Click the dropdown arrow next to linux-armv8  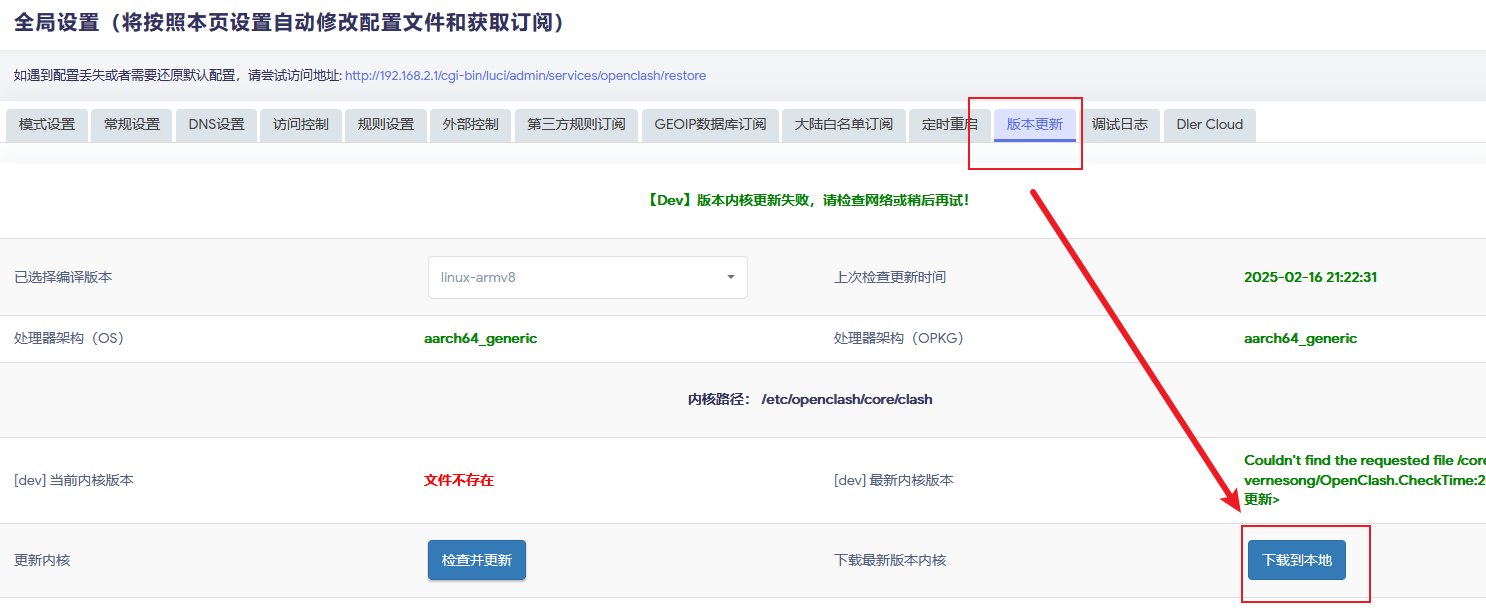point(730,277)
